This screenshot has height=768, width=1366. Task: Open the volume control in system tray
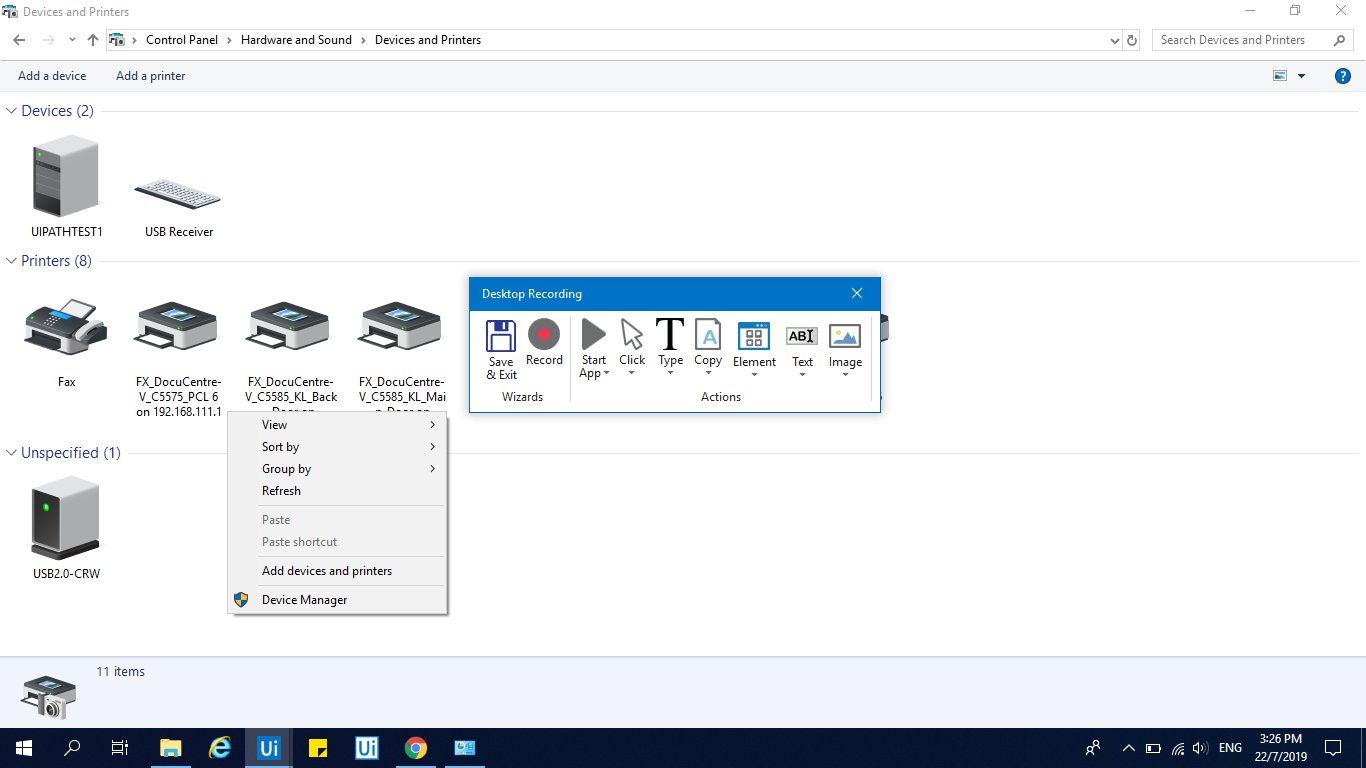tap(1200, 748)
